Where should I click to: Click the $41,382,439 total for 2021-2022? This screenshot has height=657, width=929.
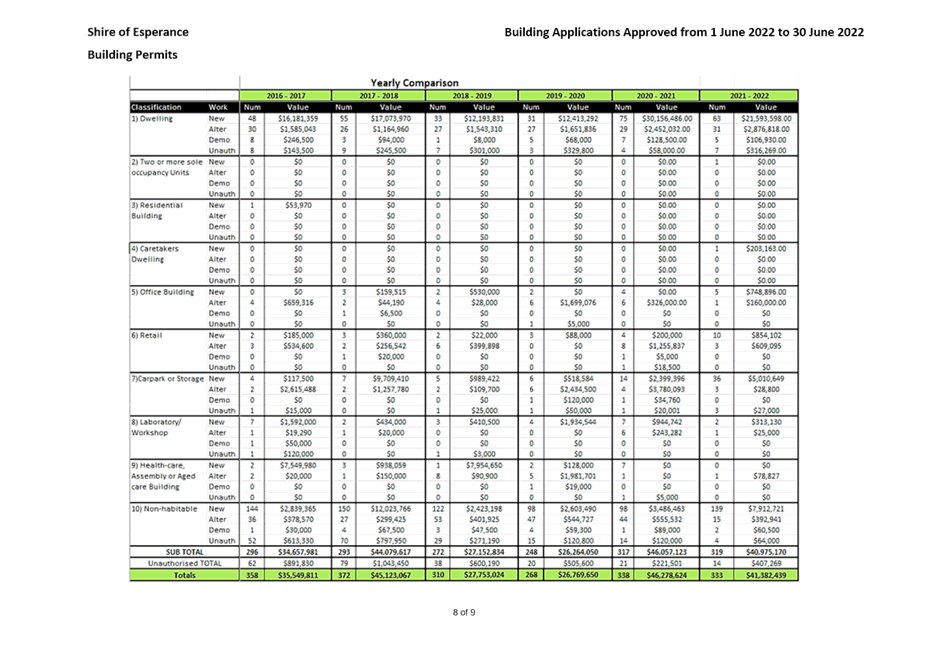tap(765, 575)
